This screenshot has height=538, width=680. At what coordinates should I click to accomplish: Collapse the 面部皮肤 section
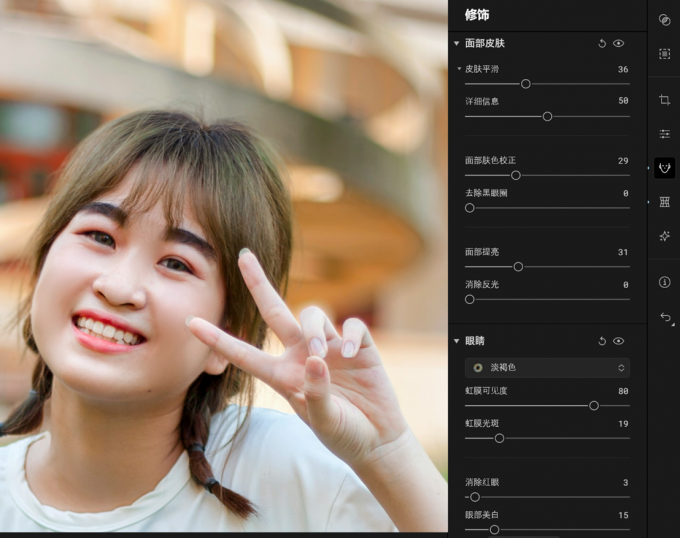[456, 43]
